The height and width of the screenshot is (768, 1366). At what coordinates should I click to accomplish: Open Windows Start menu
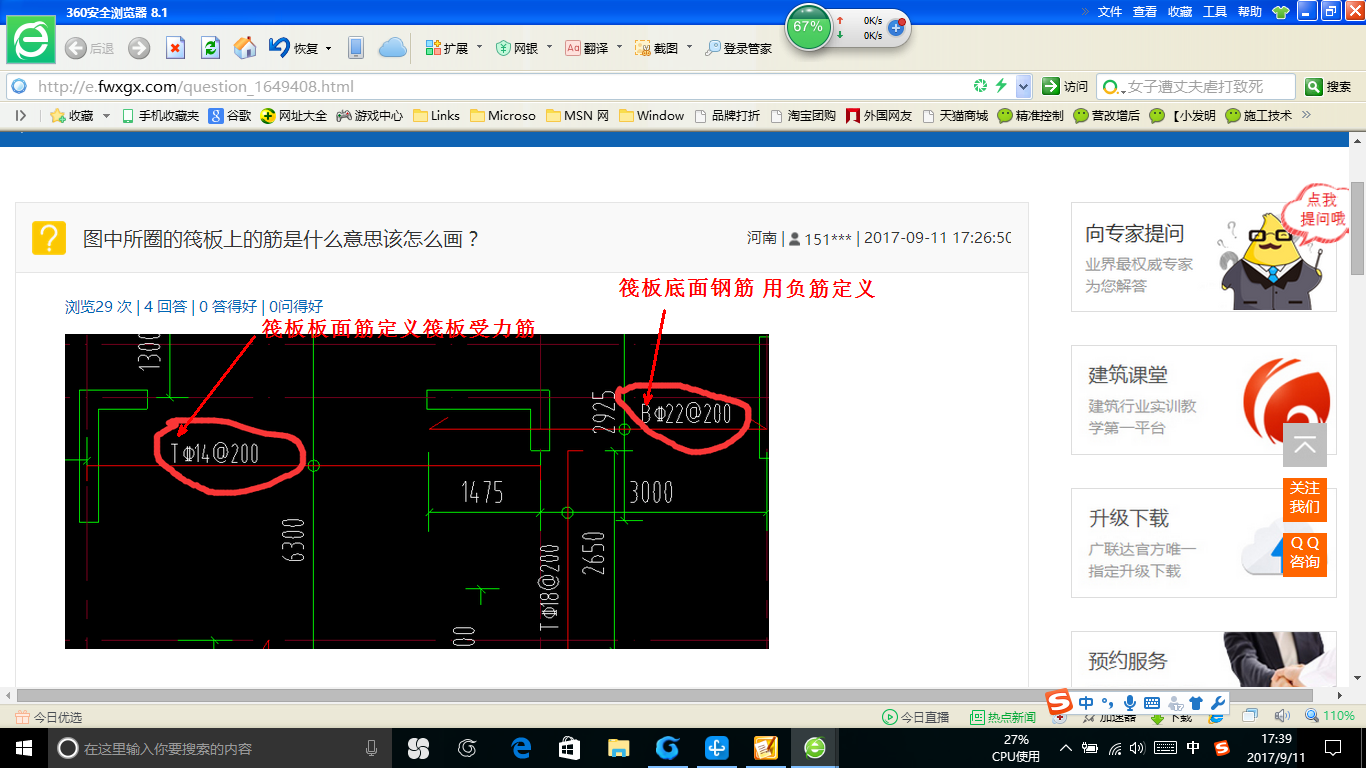tap(24, 748)
